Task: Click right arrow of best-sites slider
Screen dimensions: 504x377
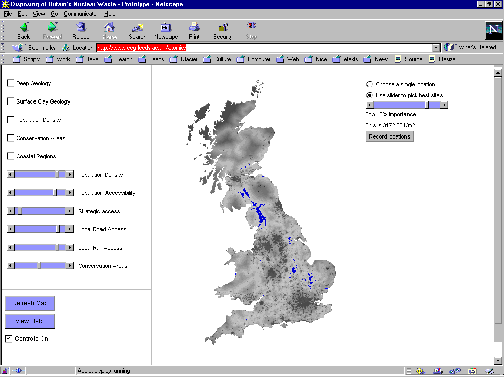Action: click(x=444, y=105)
